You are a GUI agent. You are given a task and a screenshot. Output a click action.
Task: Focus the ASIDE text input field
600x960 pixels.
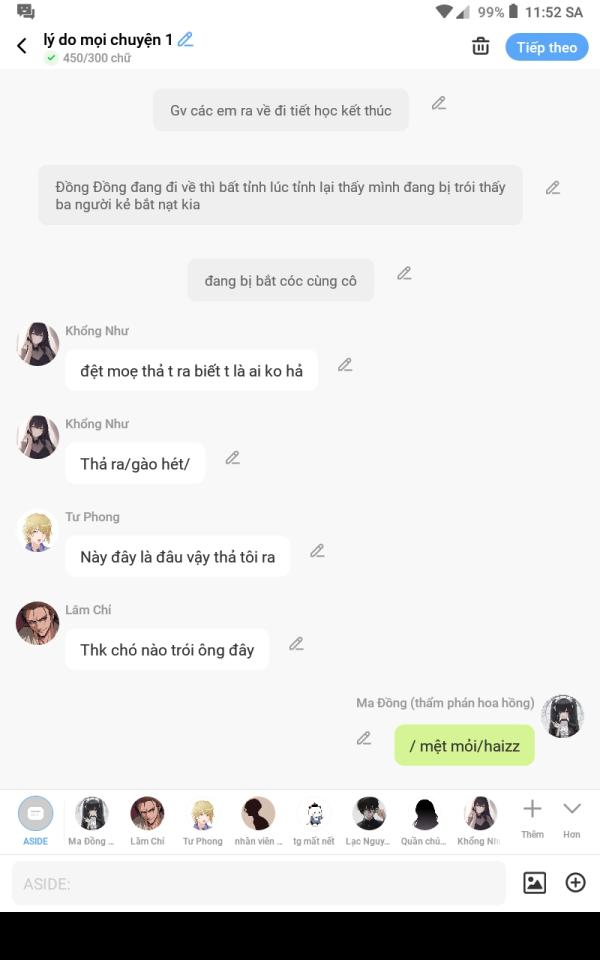259,883
